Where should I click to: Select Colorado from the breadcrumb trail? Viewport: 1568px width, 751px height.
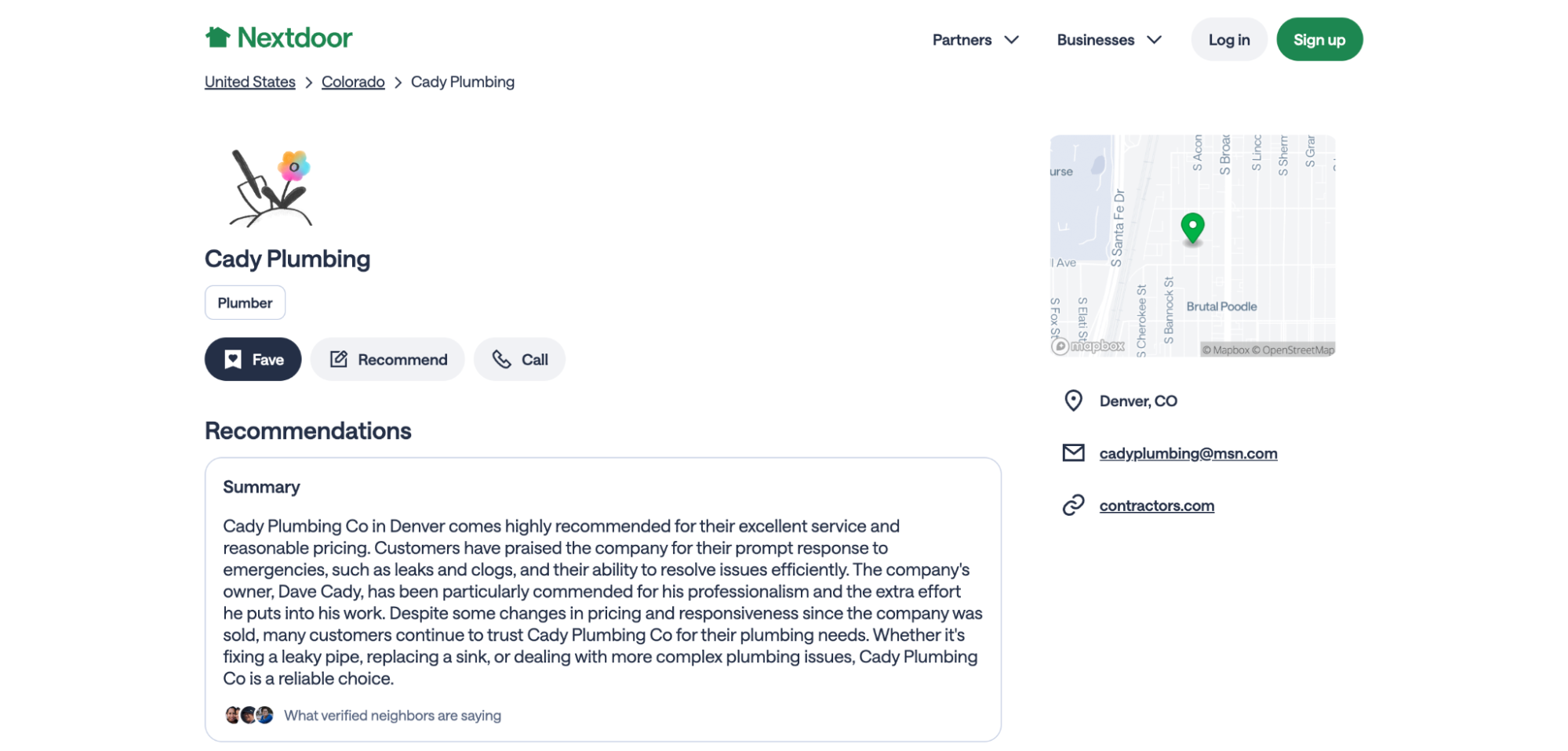pos(353,82)
